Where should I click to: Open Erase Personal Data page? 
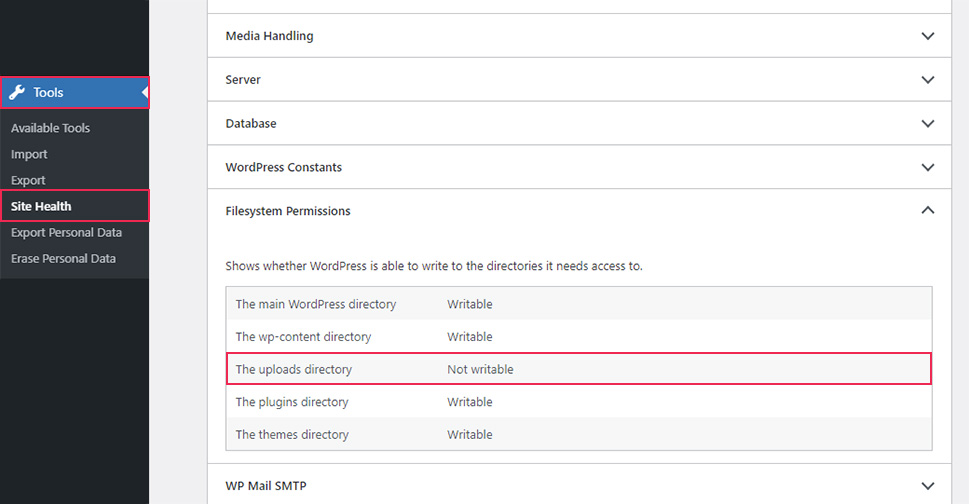coord(63,259)
